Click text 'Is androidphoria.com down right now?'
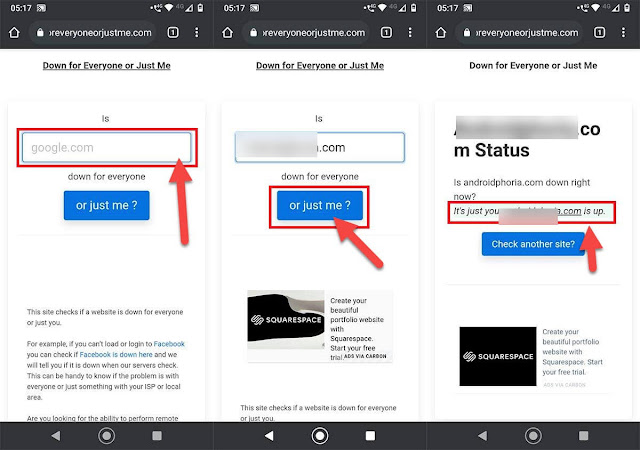 (x=522, y=189)
